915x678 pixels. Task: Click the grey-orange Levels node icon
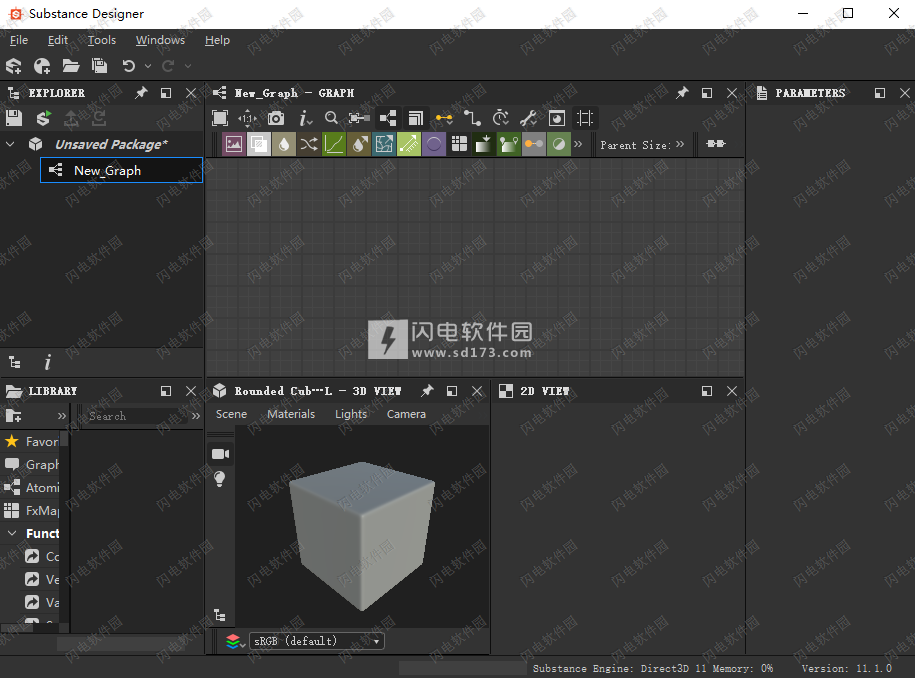(534, 144)
